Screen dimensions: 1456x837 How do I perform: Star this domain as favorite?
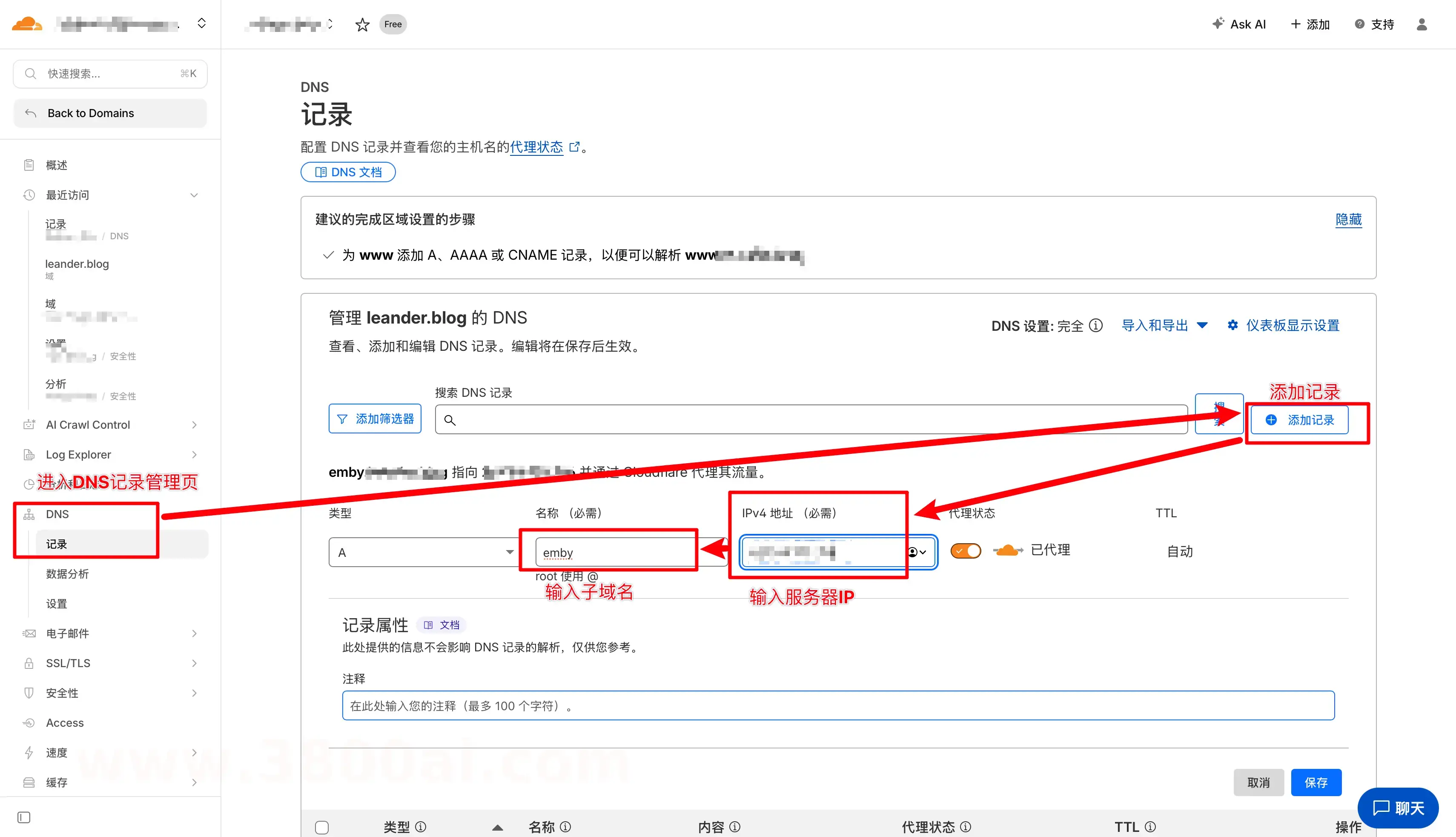(x=362, y=25)
